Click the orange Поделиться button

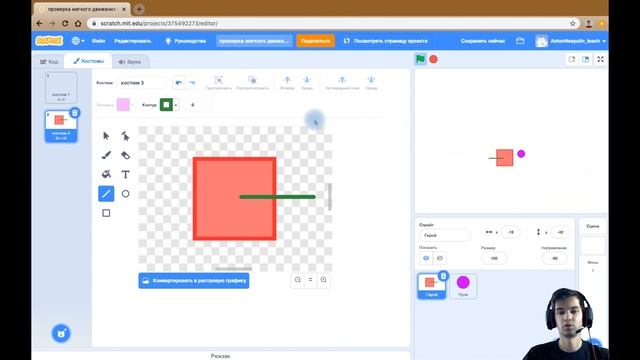[x=316, y=41]
